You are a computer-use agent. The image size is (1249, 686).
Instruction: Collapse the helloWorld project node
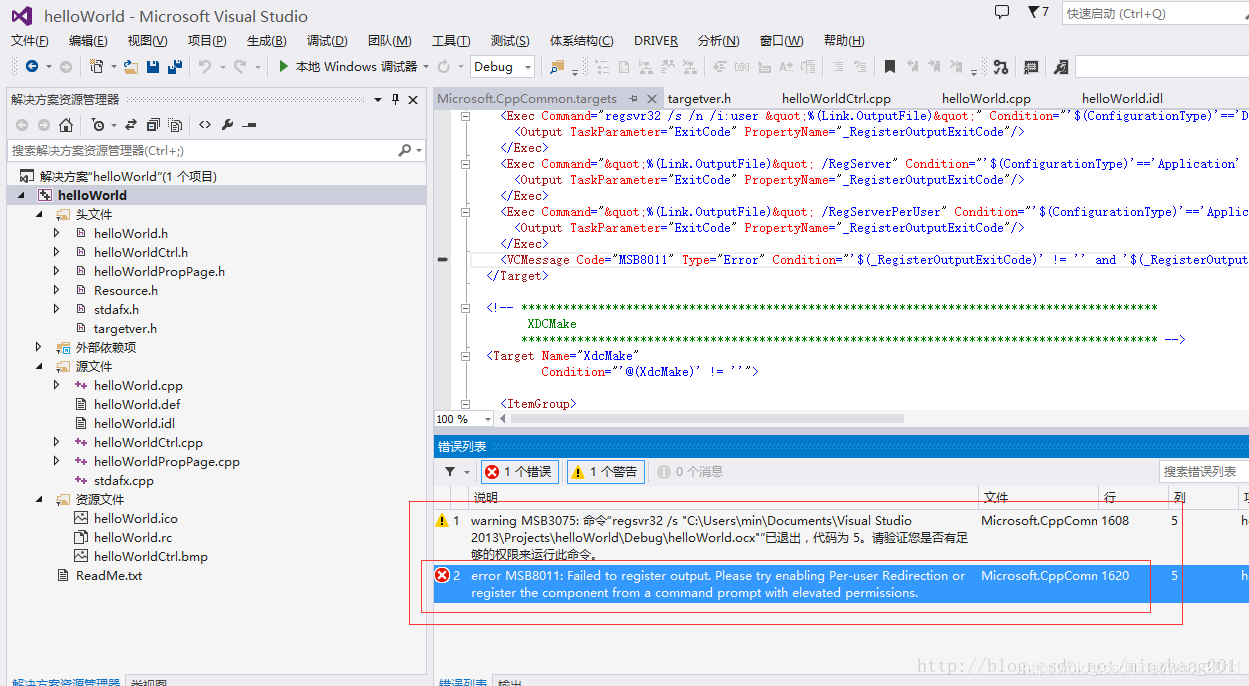tap(23, 195)
